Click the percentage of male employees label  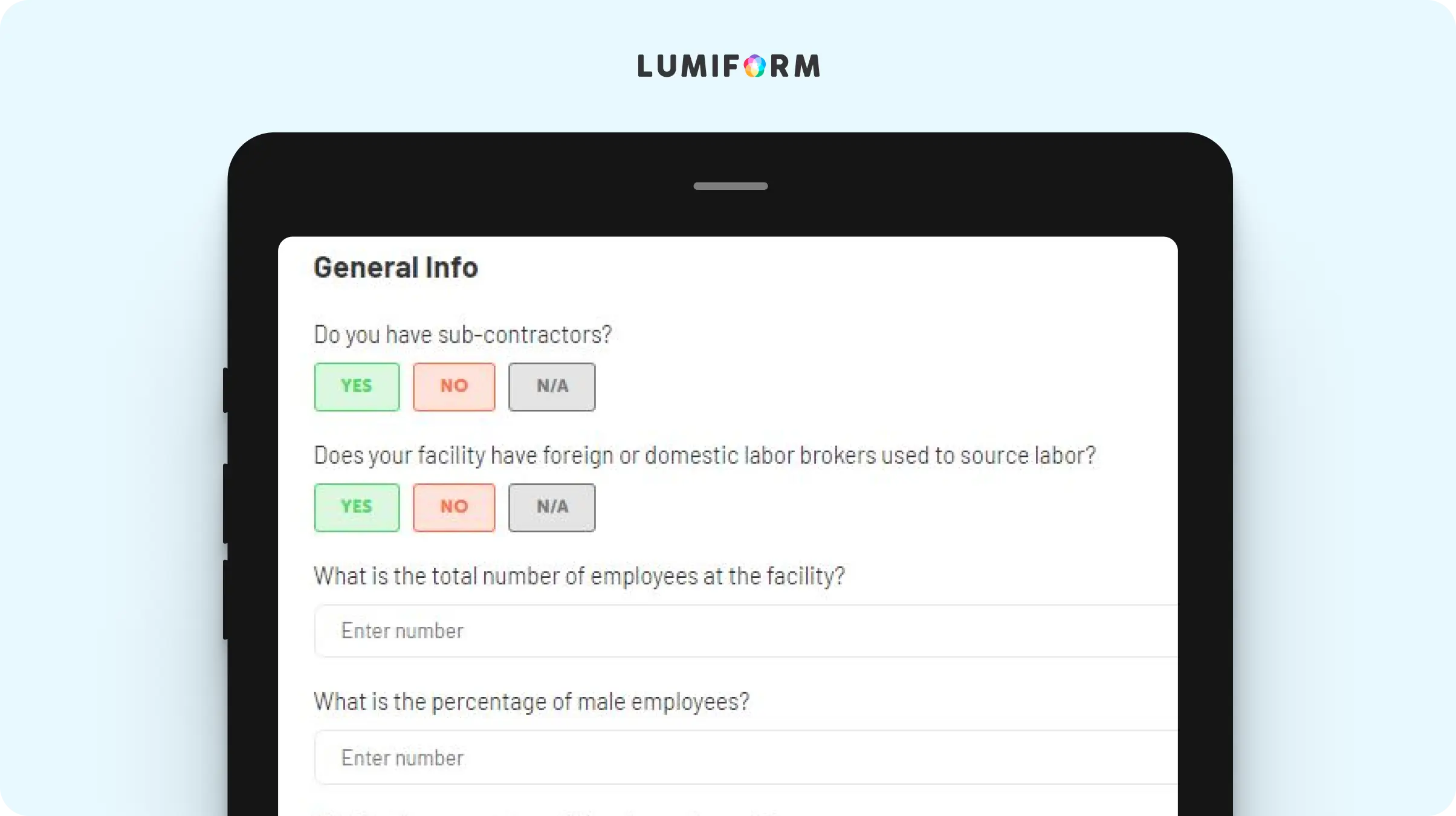tap(531, 702)
